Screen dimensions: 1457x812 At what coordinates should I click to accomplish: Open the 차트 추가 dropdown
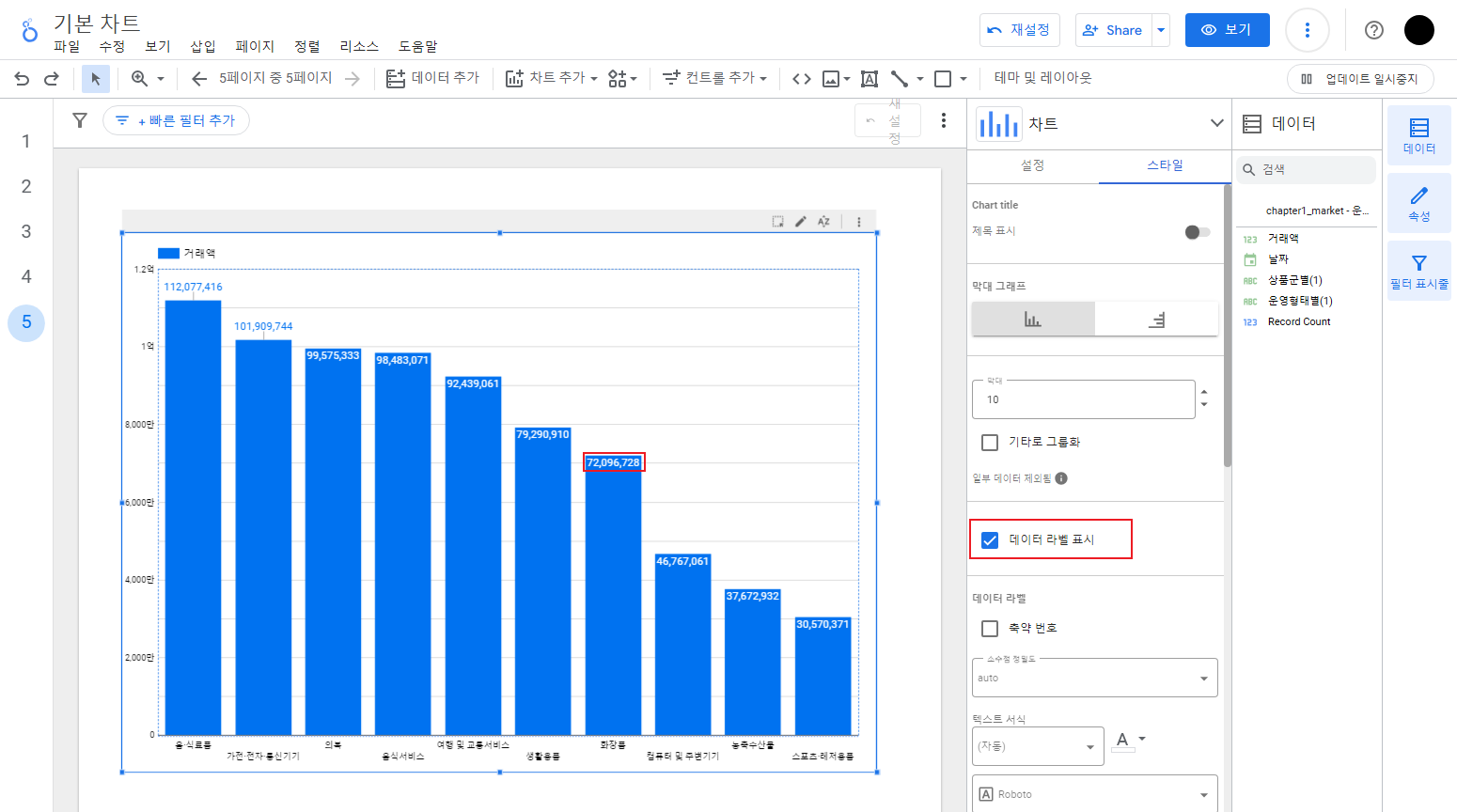click(551, 78)
